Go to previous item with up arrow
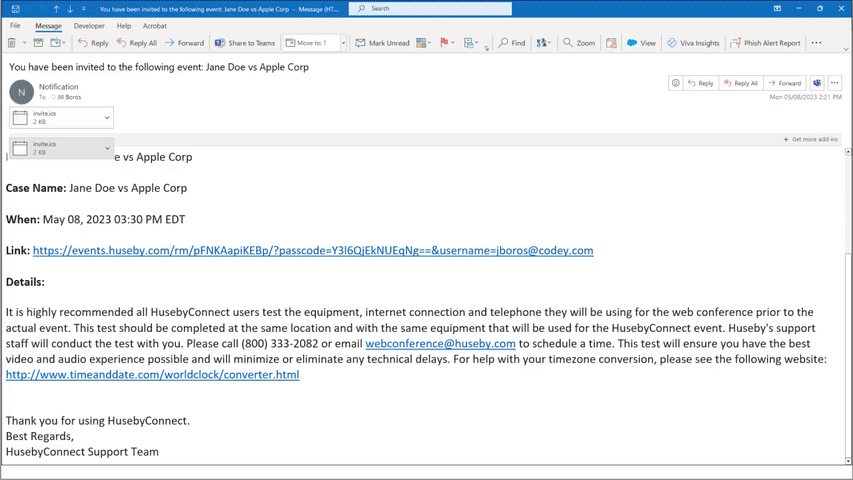Image resolution: width=853 pixels, height=480 pixels. pyautogui.click(x=56, y=9)
